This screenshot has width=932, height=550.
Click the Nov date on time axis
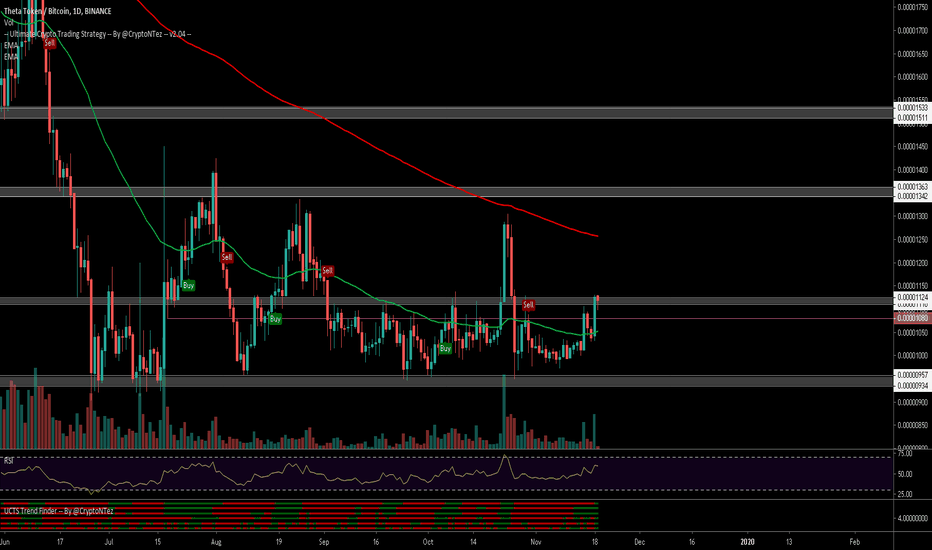click(536, 542)
